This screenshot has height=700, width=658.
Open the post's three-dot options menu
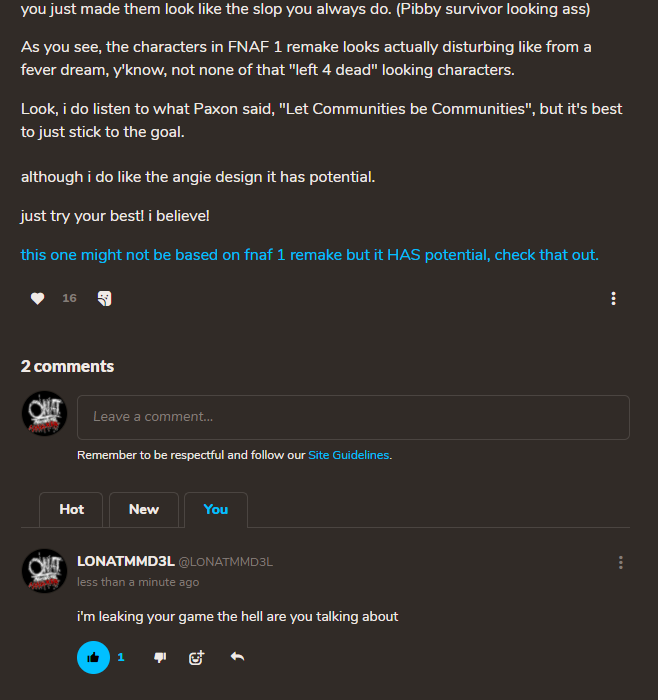(613, 298)
